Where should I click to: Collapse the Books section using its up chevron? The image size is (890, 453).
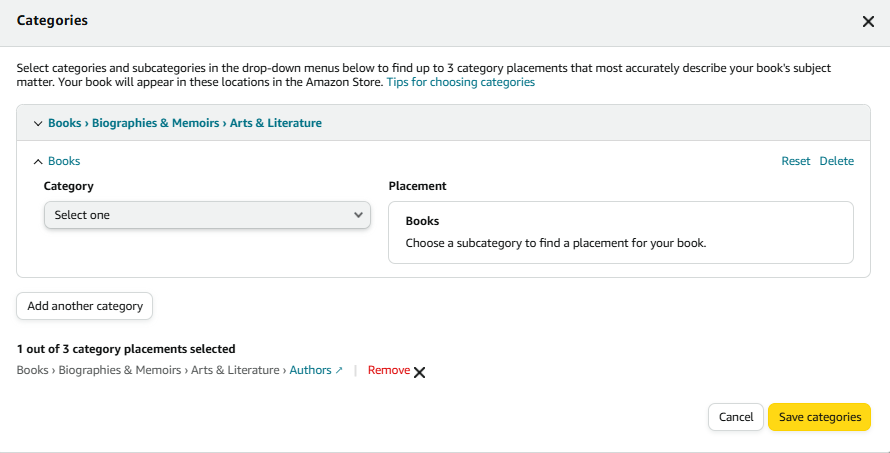click(38, 162)
